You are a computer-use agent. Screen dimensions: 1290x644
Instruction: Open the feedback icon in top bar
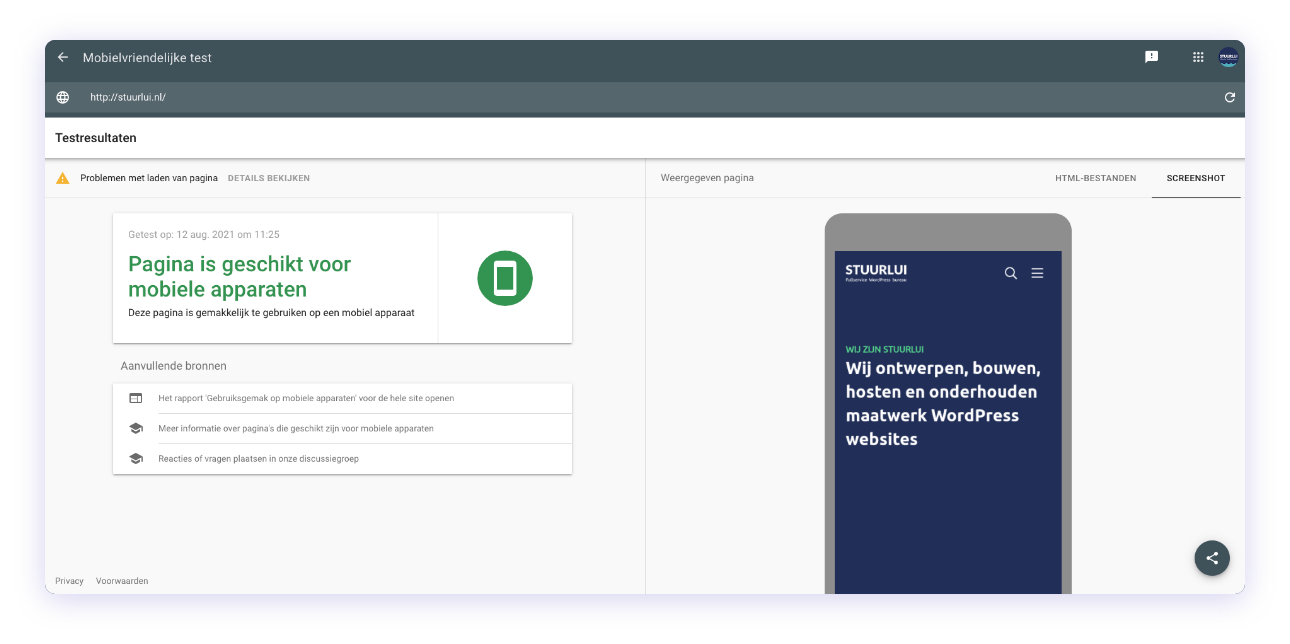pos(1151,57)
